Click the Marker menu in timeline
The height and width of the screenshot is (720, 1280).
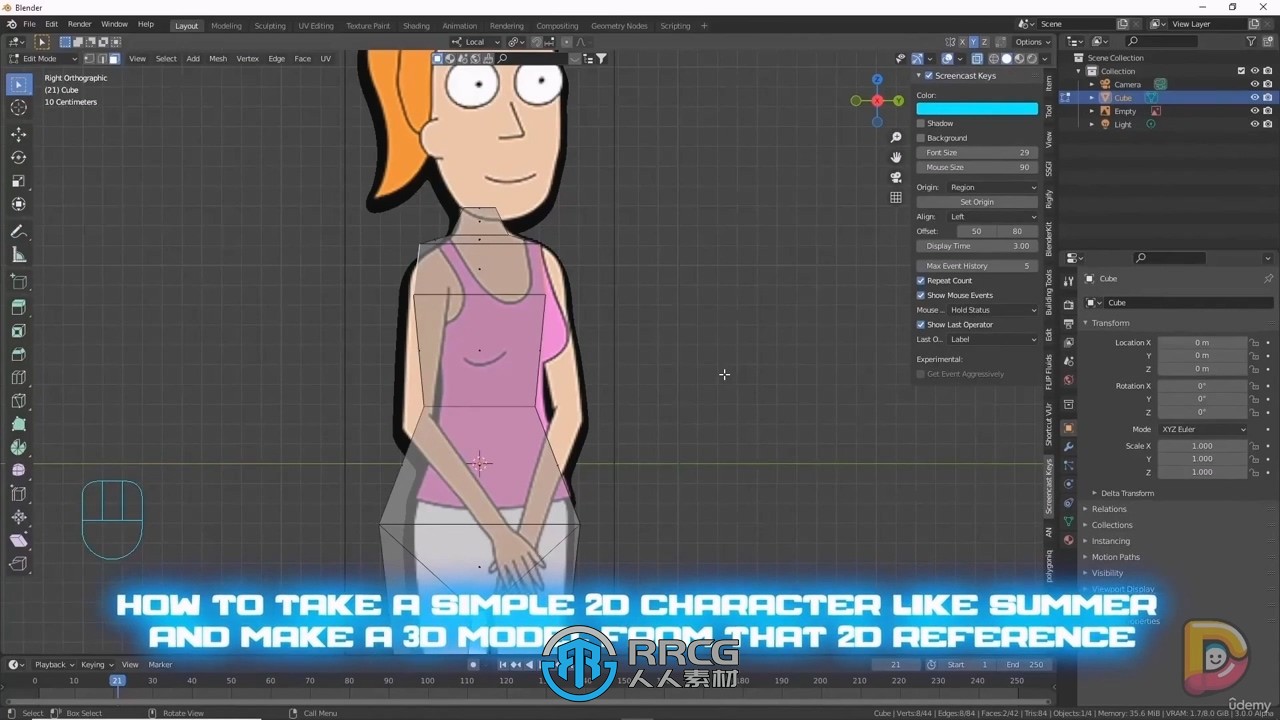click(x=160, y=665)
